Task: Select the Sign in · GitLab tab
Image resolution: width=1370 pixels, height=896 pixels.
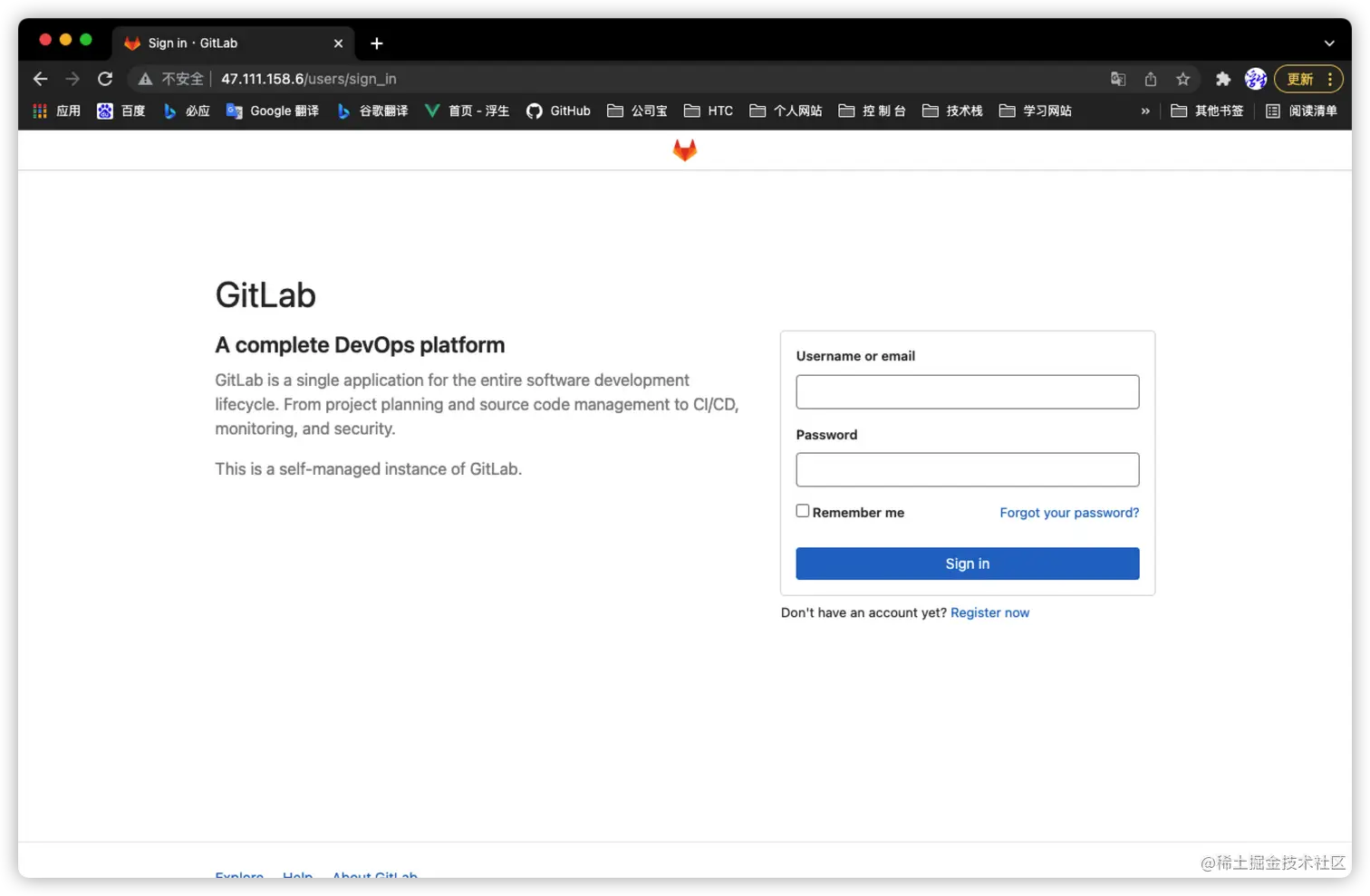Action: 233,43
